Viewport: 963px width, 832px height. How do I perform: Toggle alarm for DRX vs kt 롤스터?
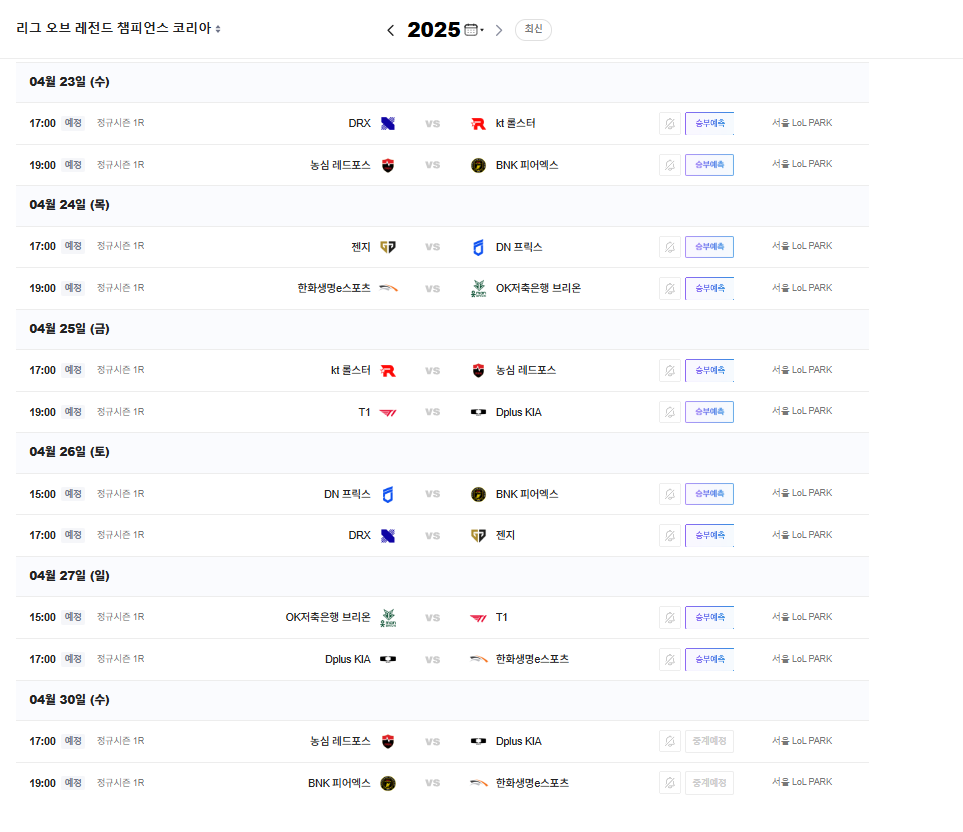(x=670, y=123)
